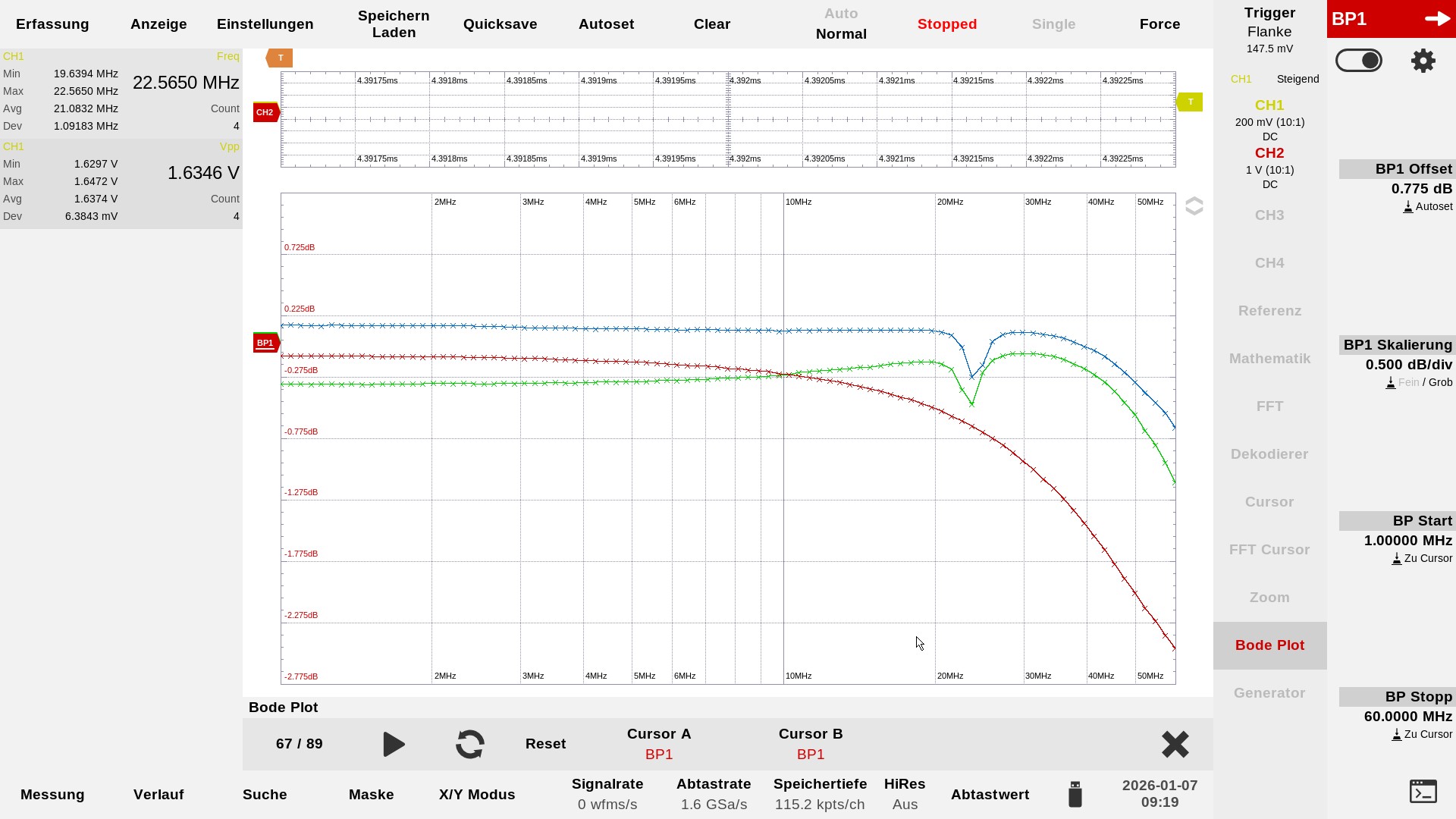Toggle Auto/Normal trigger mode
1456x819 pixels.
coord(841,24)
